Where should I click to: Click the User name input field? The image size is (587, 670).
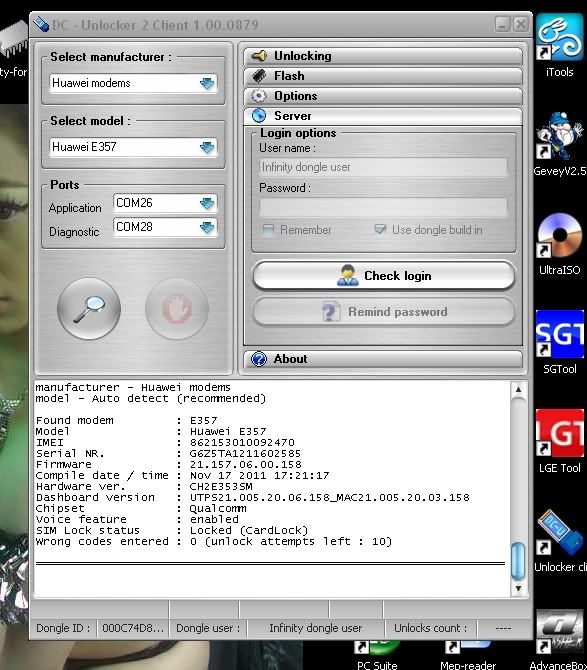pos(383,167)
